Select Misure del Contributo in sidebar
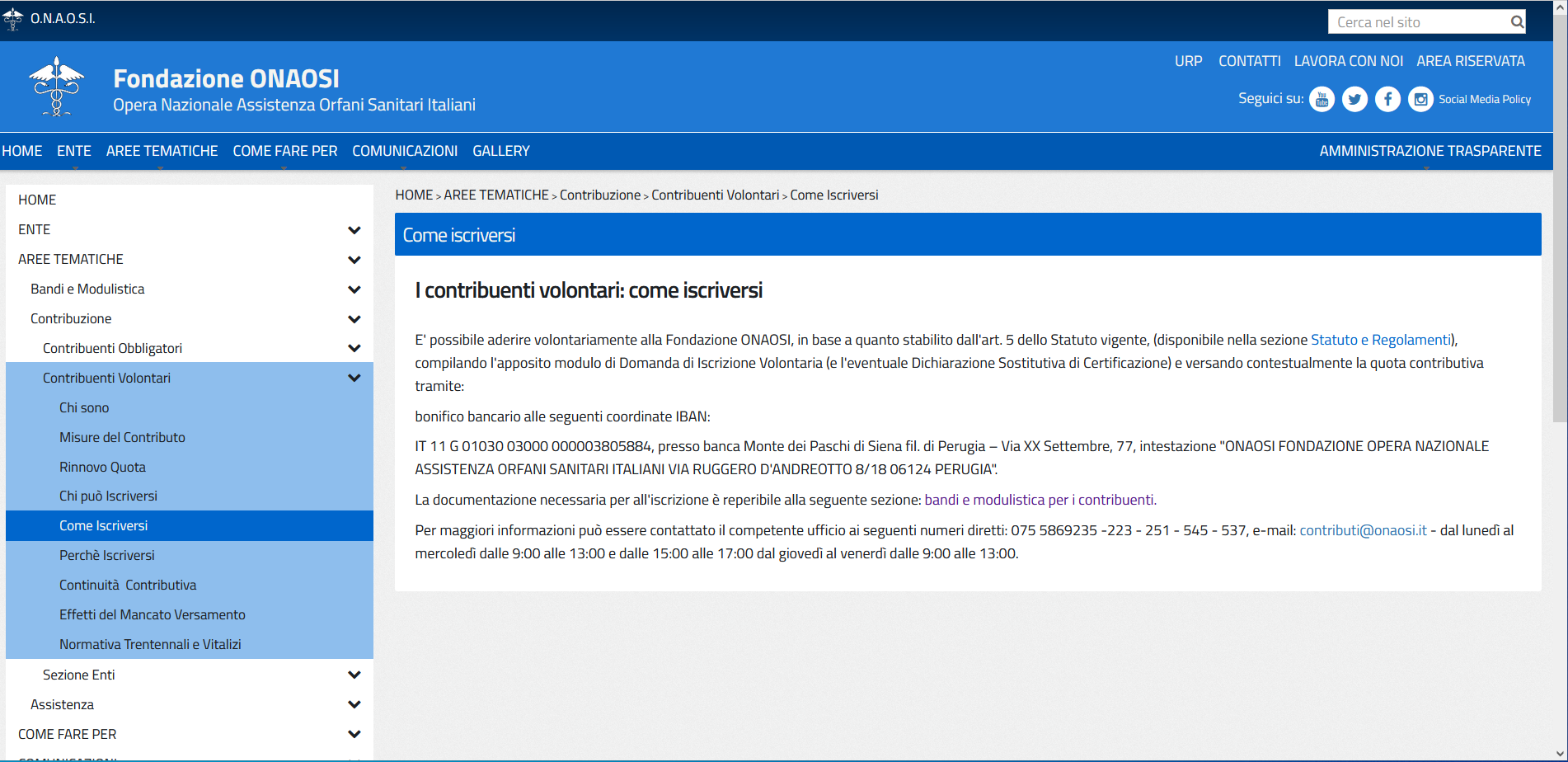This screenshot has width=1568, height=762. [122, 437]
